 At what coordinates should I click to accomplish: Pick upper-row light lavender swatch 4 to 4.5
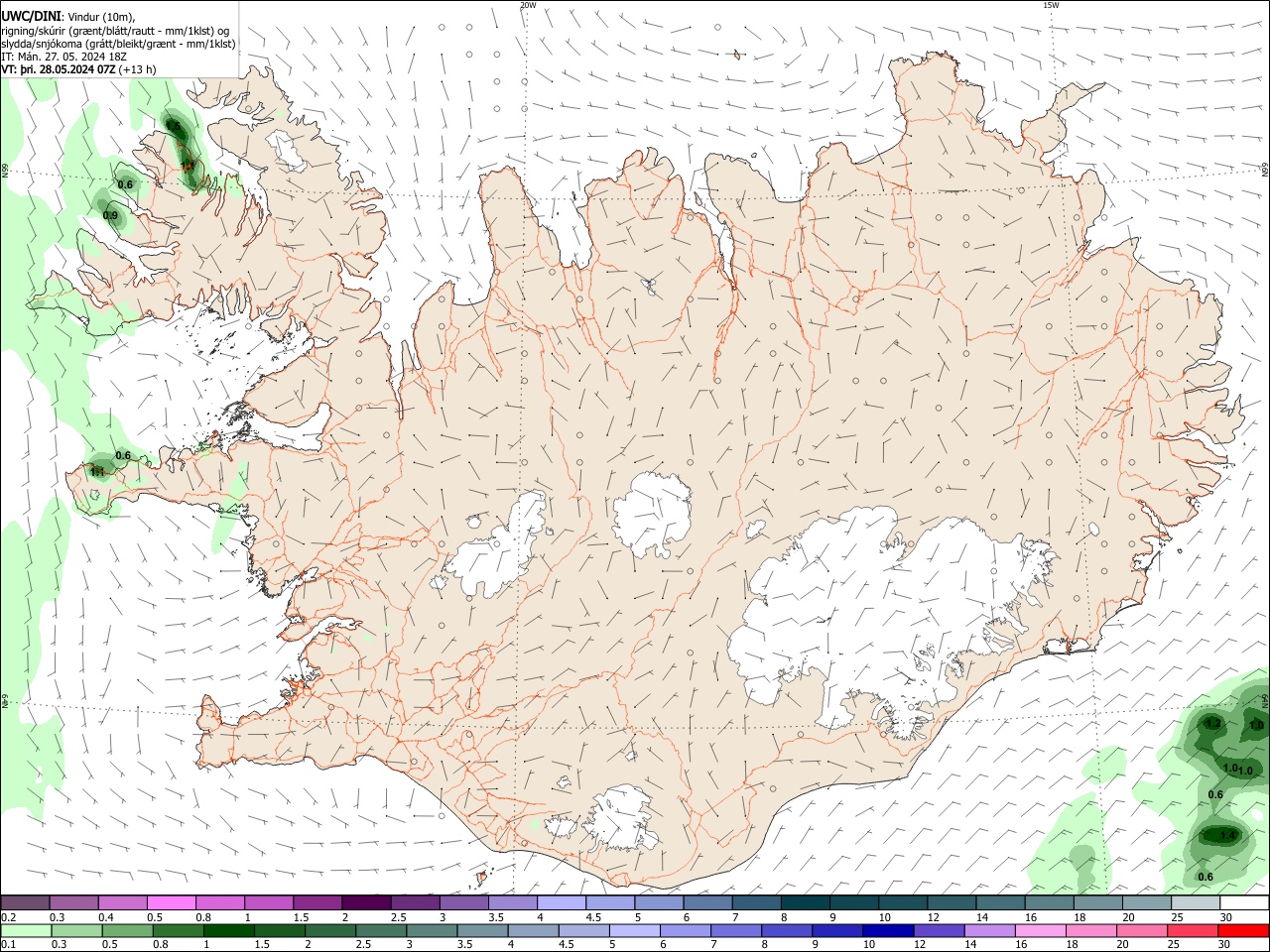point(560,902)
